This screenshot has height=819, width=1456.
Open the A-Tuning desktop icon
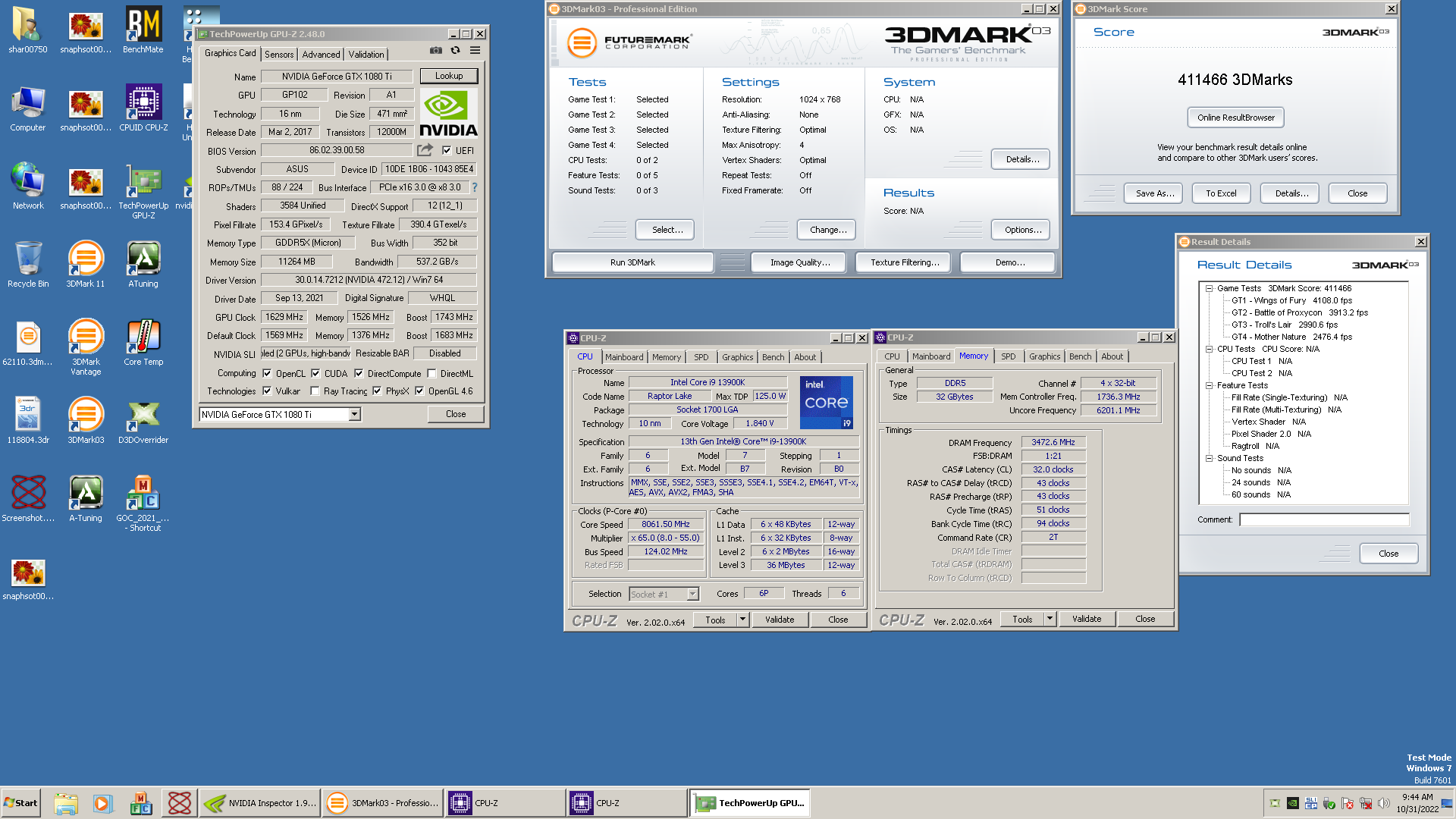(86, 499)
